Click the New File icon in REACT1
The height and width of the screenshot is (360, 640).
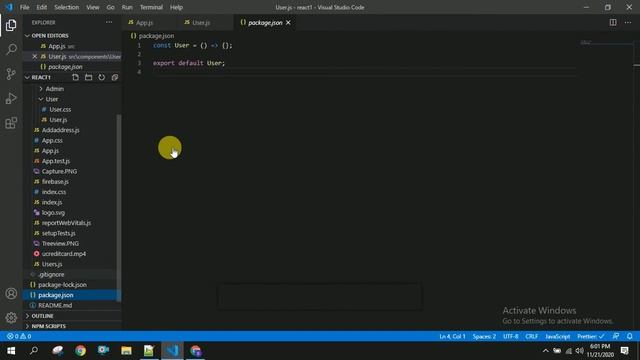[x=75, y=77]
